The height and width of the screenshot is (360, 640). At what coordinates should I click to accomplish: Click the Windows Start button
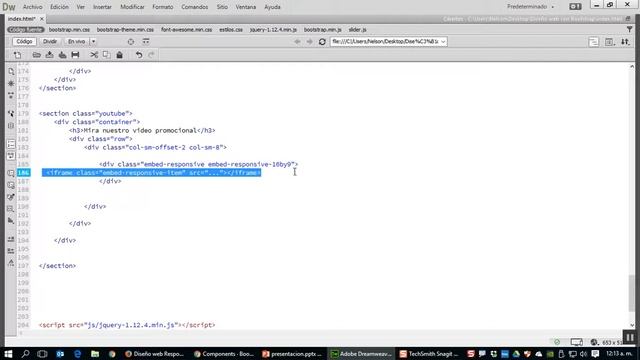(8, 353)
